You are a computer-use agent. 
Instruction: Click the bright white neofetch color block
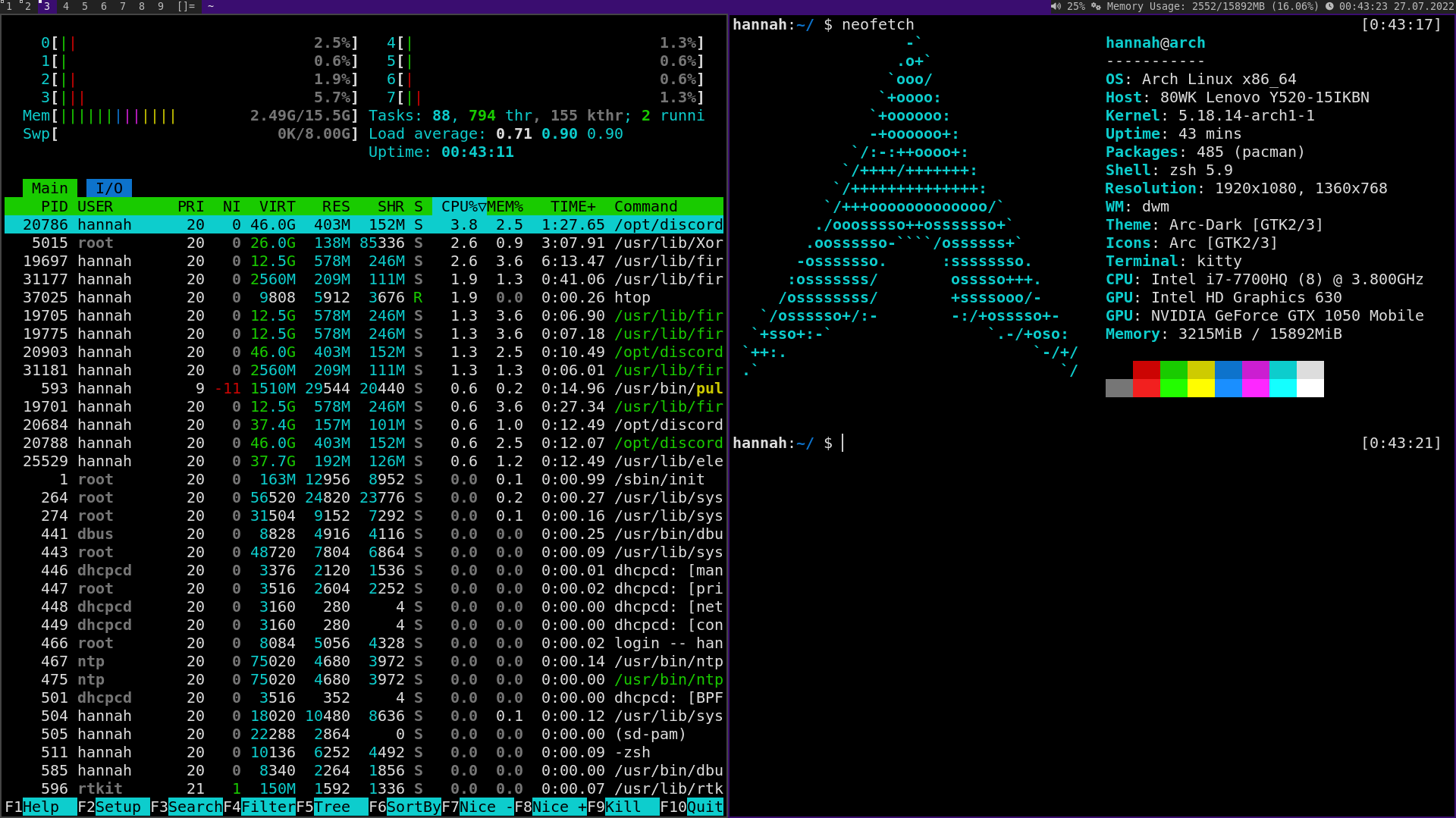pyautogui.click(x=1310, y=388)
